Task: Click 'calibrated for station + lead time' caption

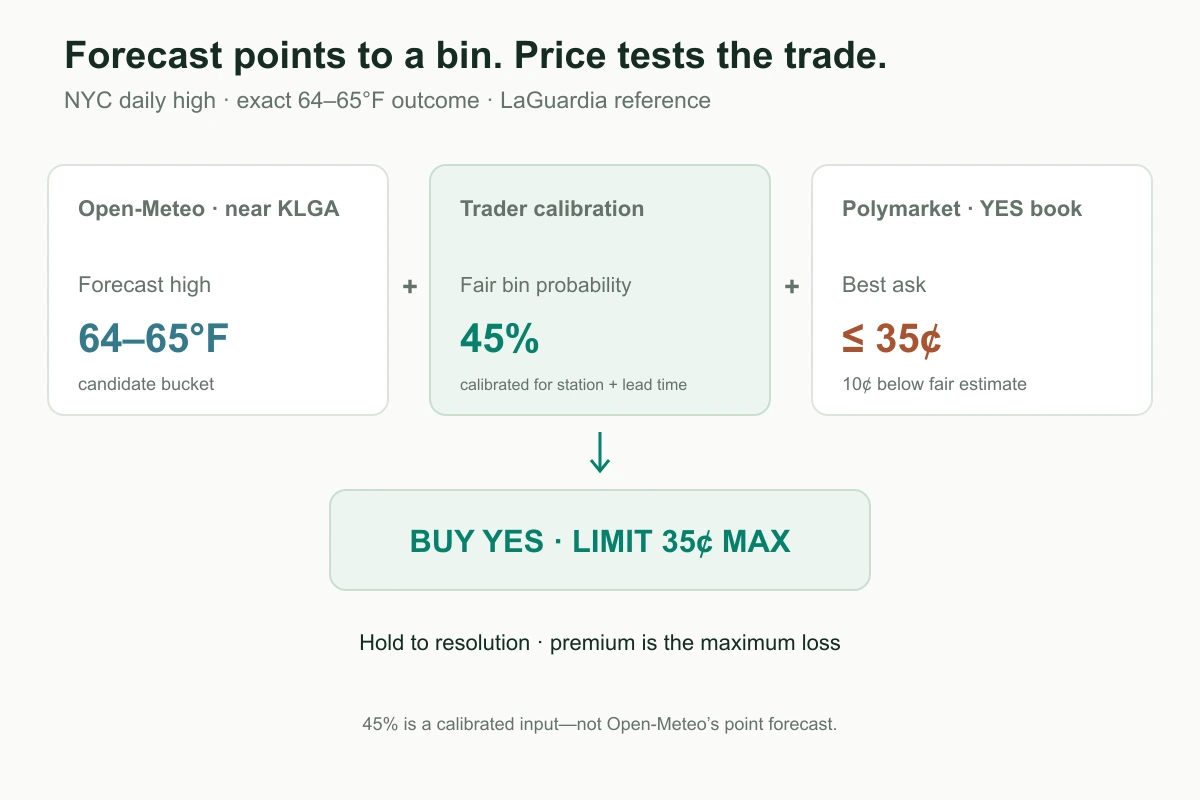Action: coord(573,384)
